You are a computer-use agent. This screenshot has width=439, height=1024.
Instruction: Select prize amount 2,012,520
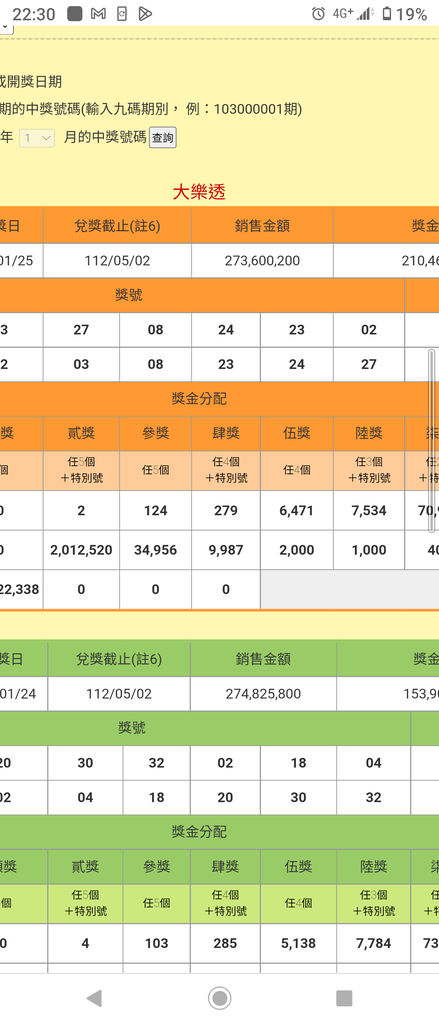point(81,550)
